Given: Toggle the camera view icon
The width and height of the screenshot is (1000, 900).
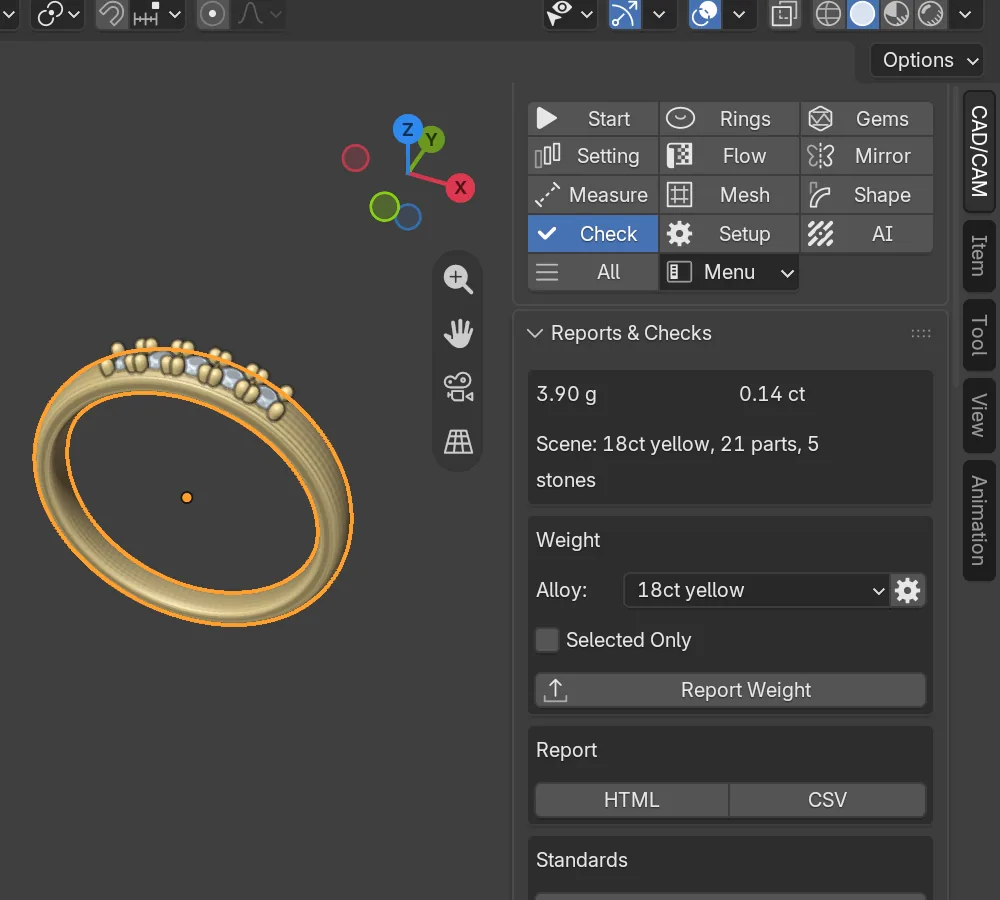Looking at the screenshot, I should pos(458,387).
